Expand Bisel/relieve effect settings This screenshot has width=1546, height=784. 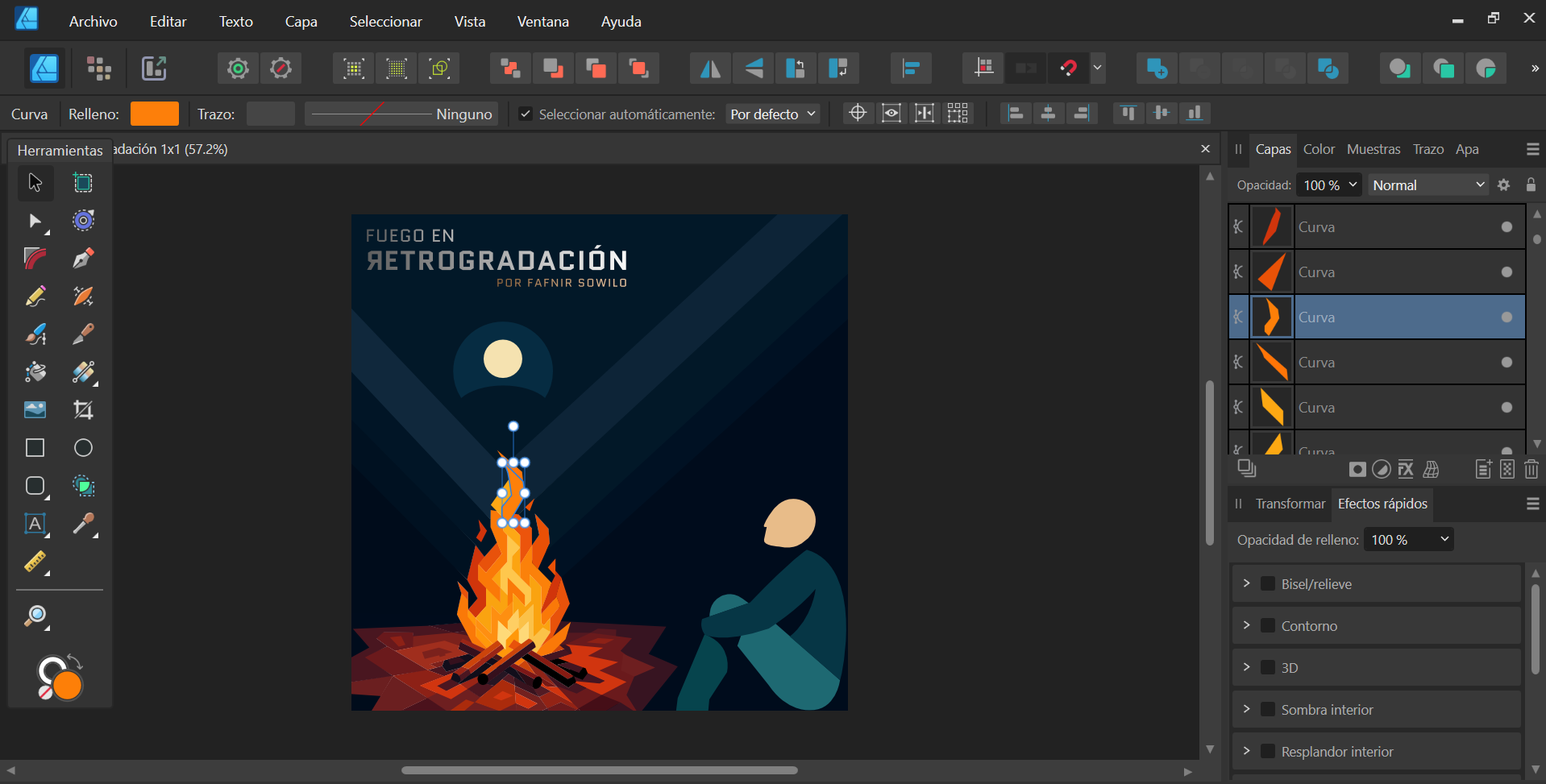(x=1246, y=583)
